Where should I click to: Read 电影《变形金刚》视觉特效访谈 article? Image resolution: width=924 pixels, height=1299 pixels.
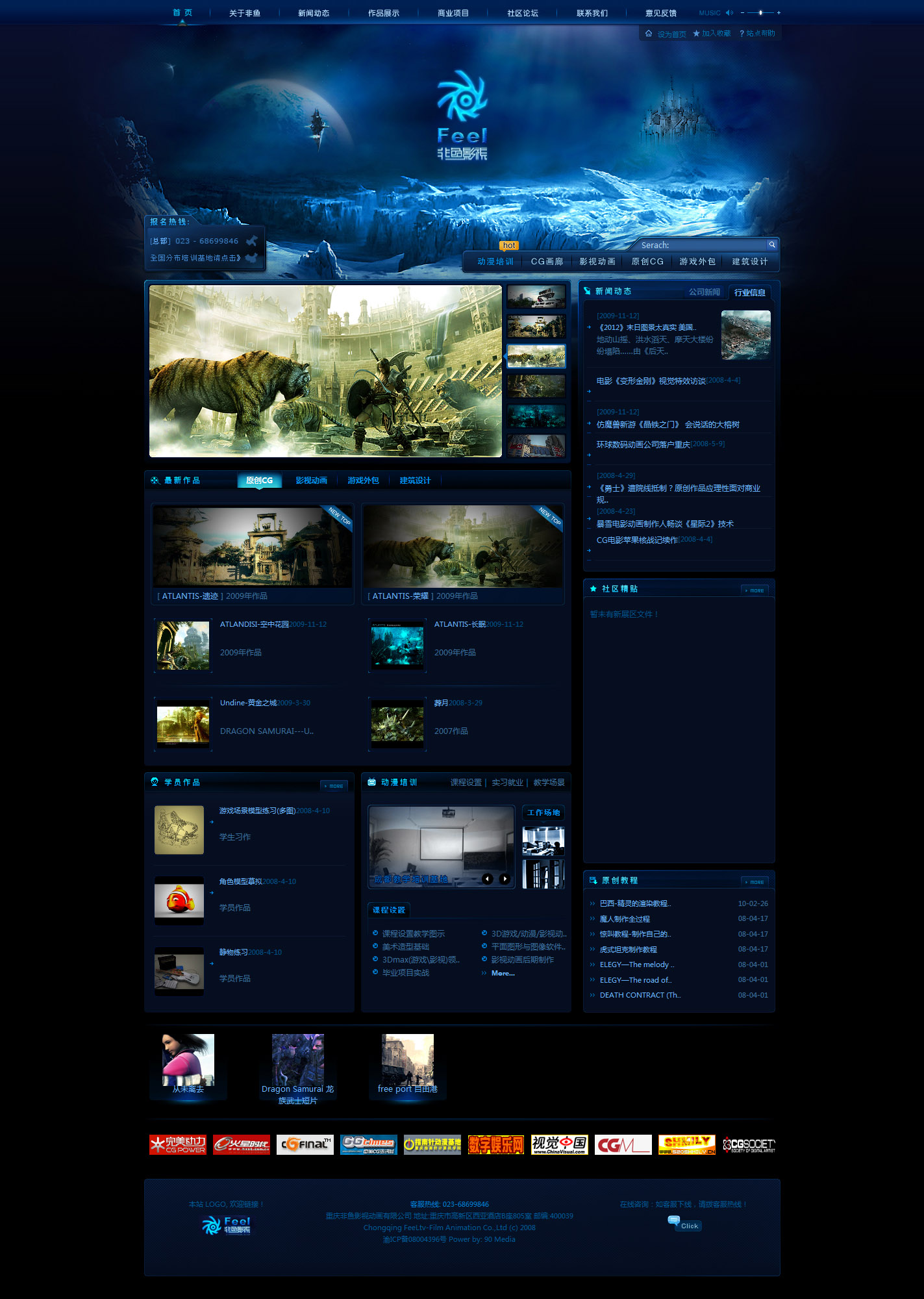click(x=651, y=381)
